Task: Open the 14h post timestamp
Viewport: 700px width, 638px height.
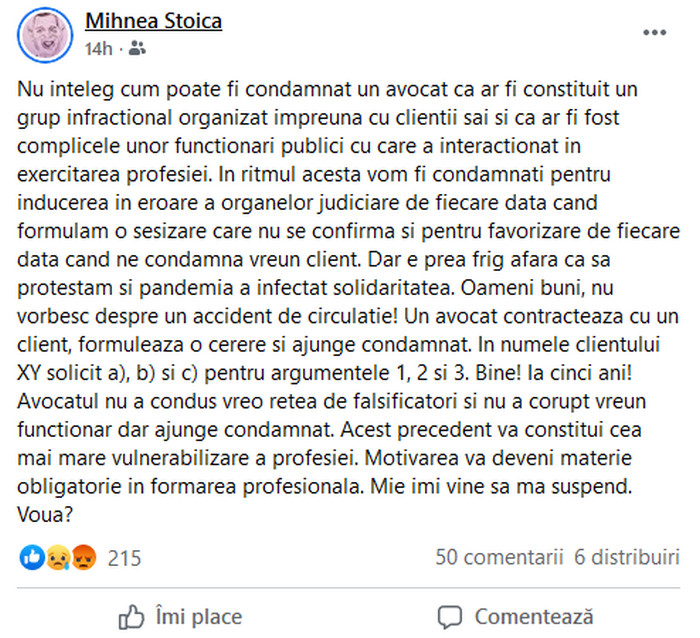Action: tap(99, 49)
